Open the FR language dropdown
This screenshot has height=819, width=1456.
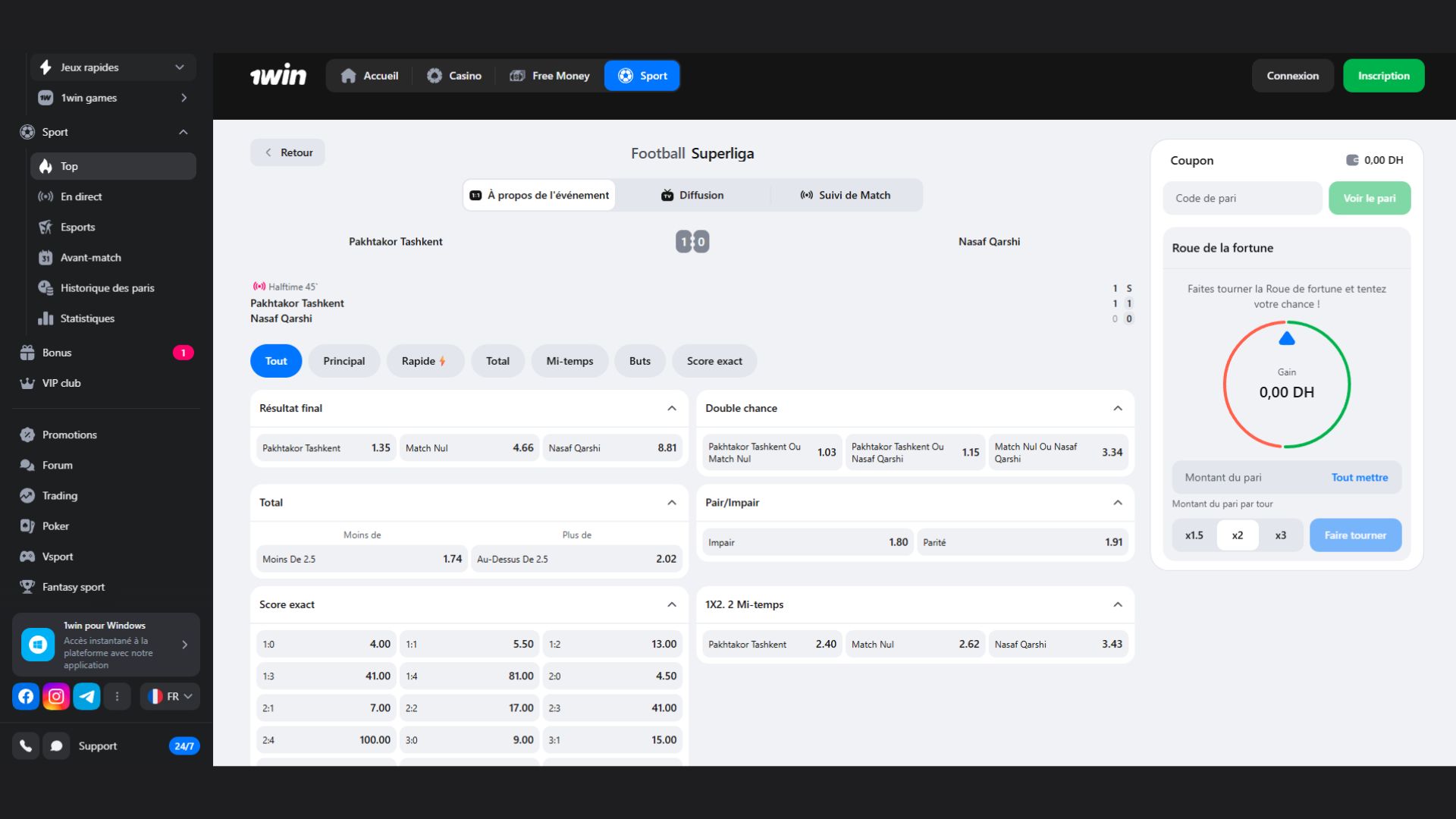tap(171, 696)
